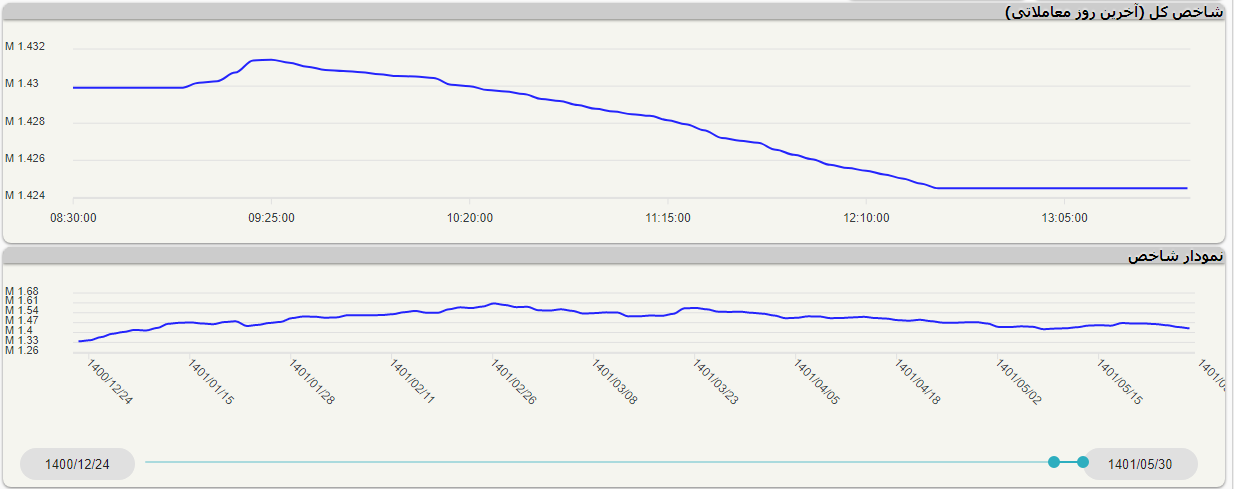1234x489 pixels.
Task: Click the 08:30:00 time axis label
Action: point(73,217)
